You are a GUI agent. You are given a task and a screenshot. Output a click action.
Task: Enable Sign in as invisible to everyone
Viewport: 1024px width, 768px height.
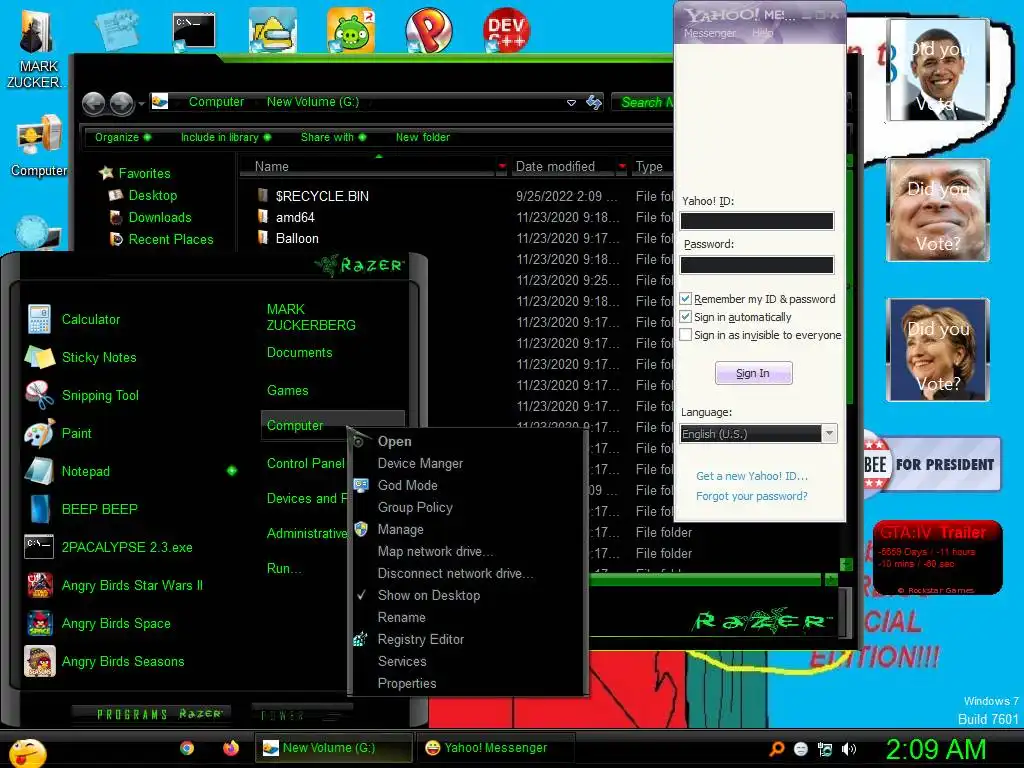tap(686, 334)
